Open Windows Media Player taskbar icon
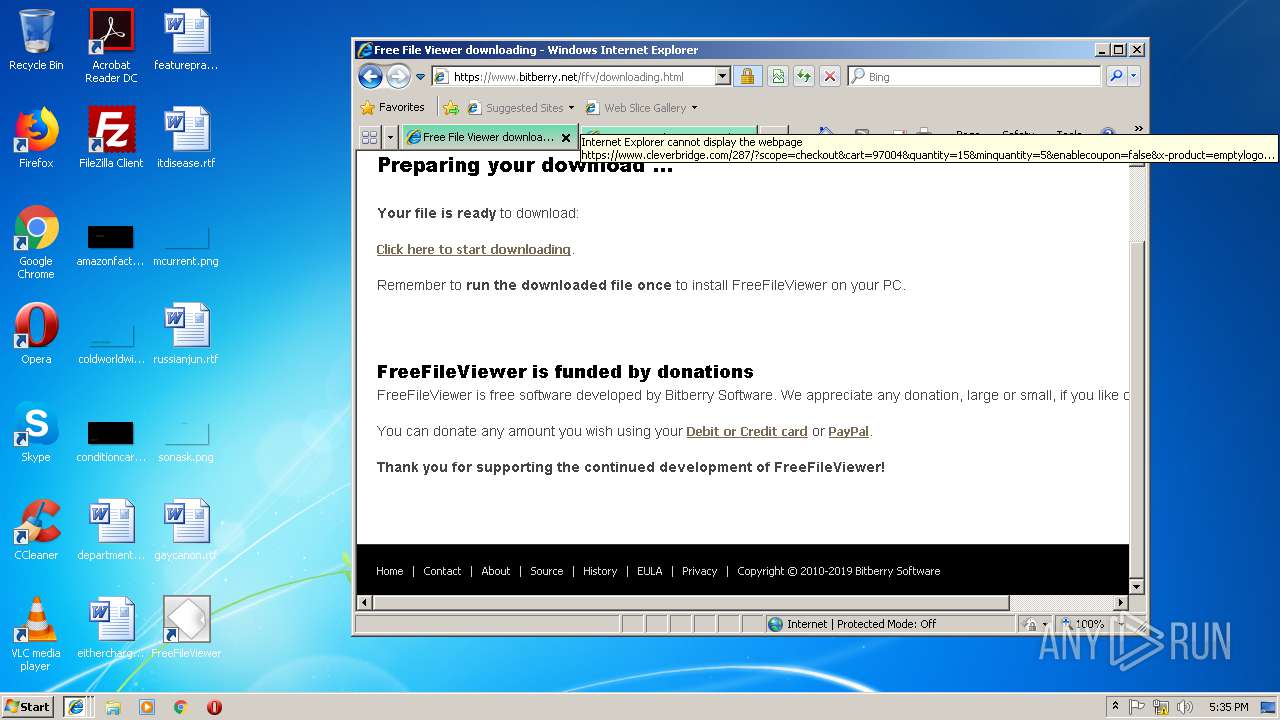This screenshot has width=1280, height=720. click(147, 707)
